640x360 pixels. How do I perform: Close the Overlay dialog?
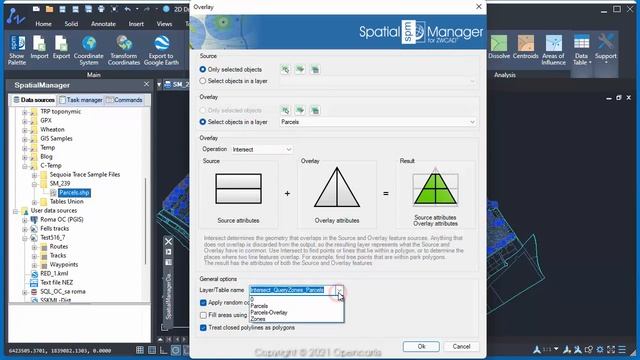pyautogui.click(x=479, y=7)
